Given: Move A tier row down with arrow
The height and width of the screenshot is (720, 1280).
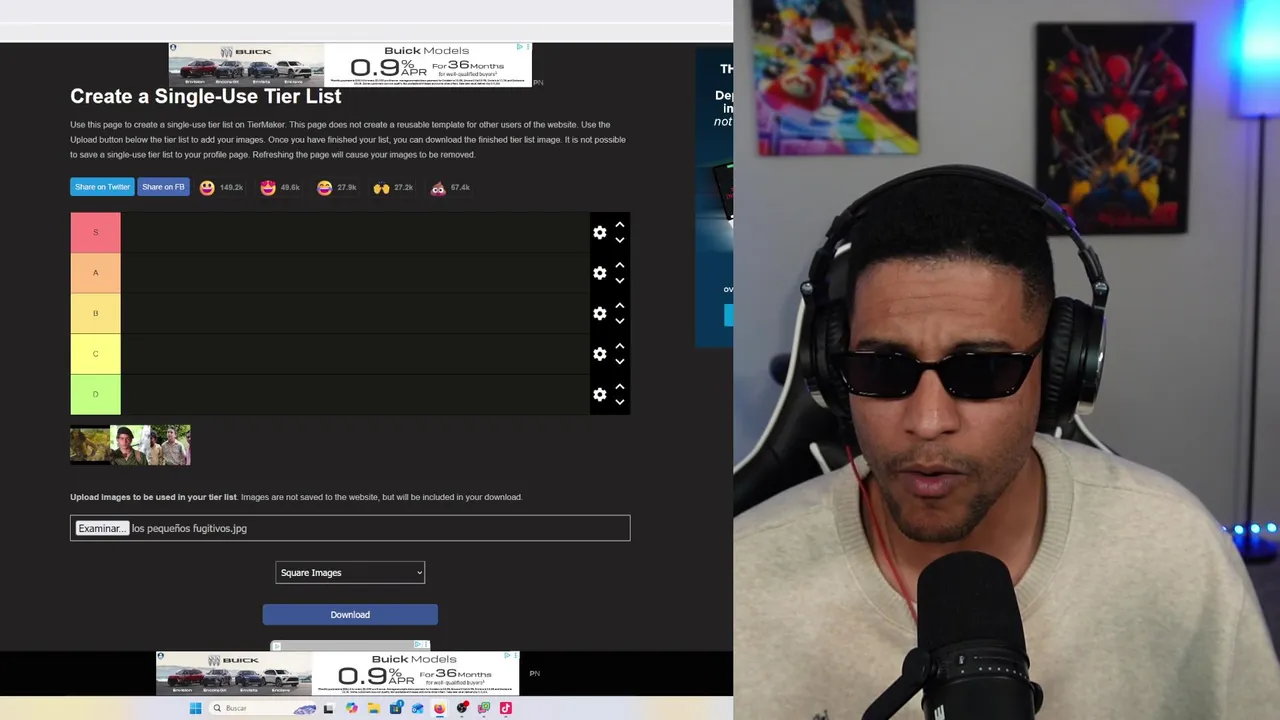Looking at the screenshot, I should [620, 281].
